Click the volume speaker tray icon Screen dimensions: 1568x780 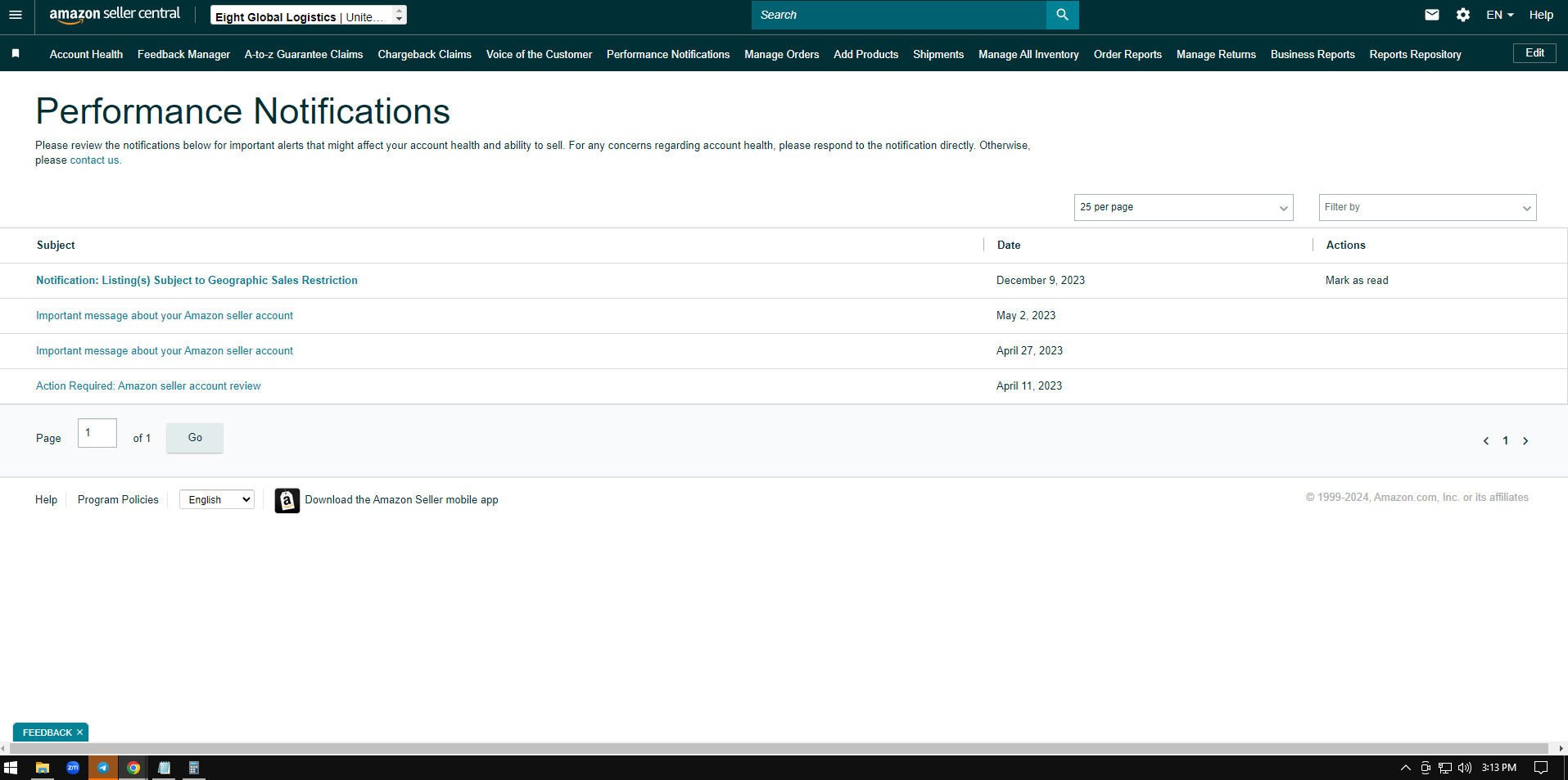point(1465,768)
